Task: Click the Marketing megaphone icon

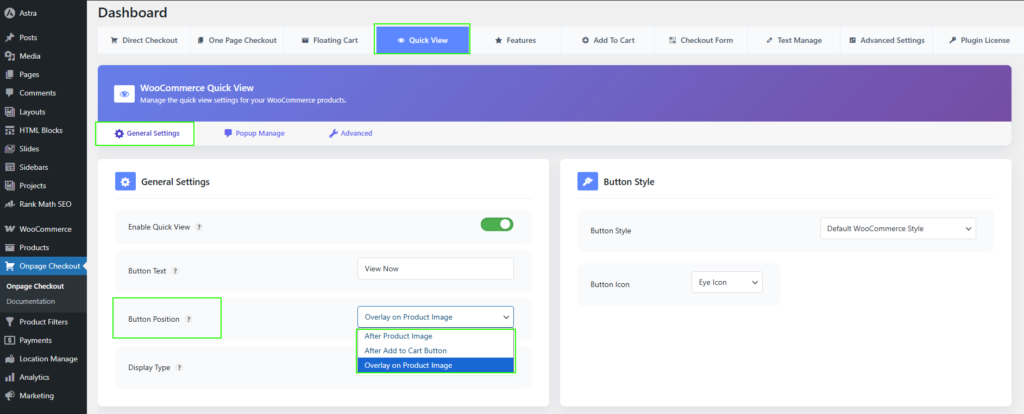Action: coord(10,396)
